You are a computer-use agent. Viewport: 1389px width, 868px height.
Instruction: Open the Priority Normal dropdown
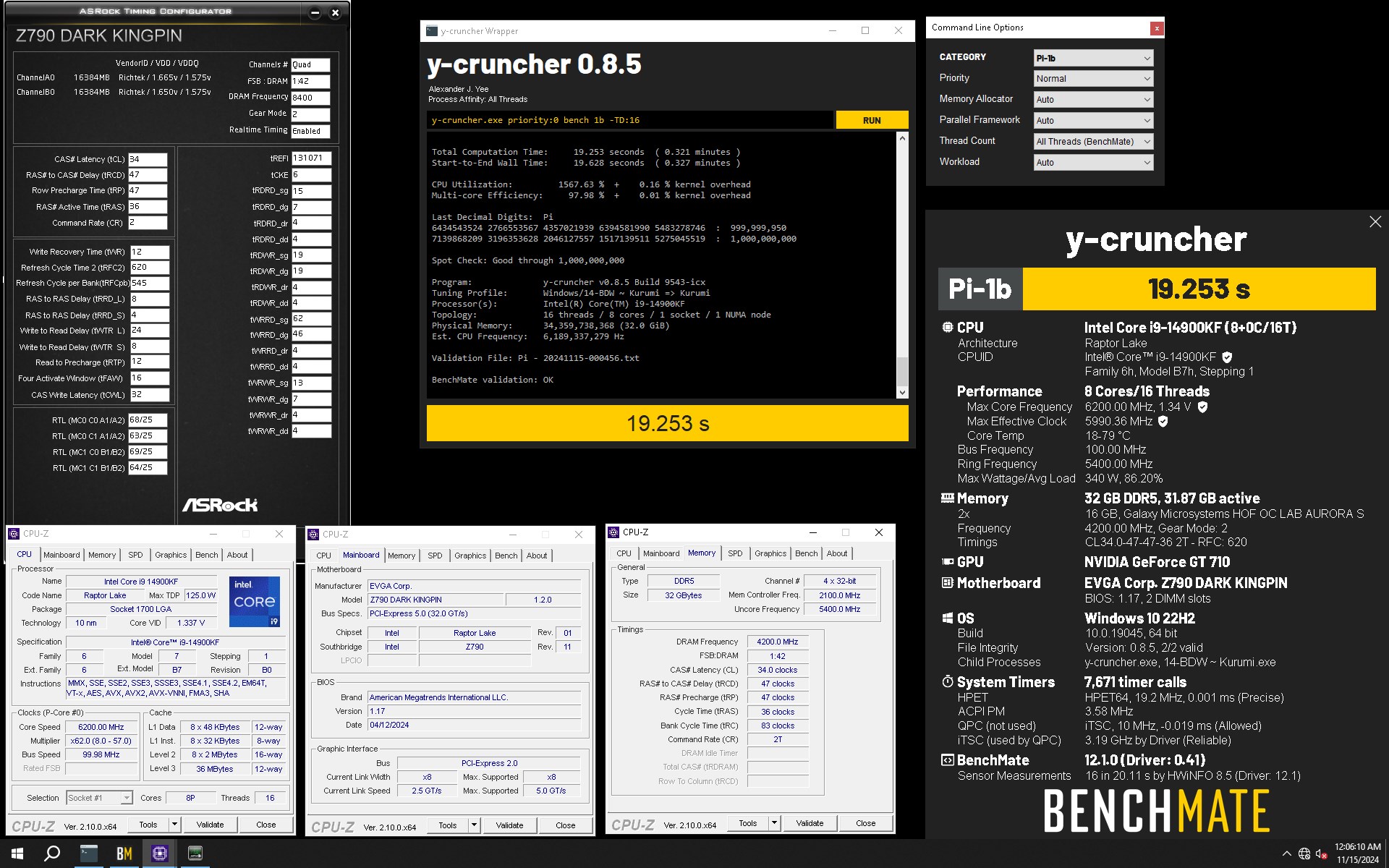click(x=1093, y=78)
